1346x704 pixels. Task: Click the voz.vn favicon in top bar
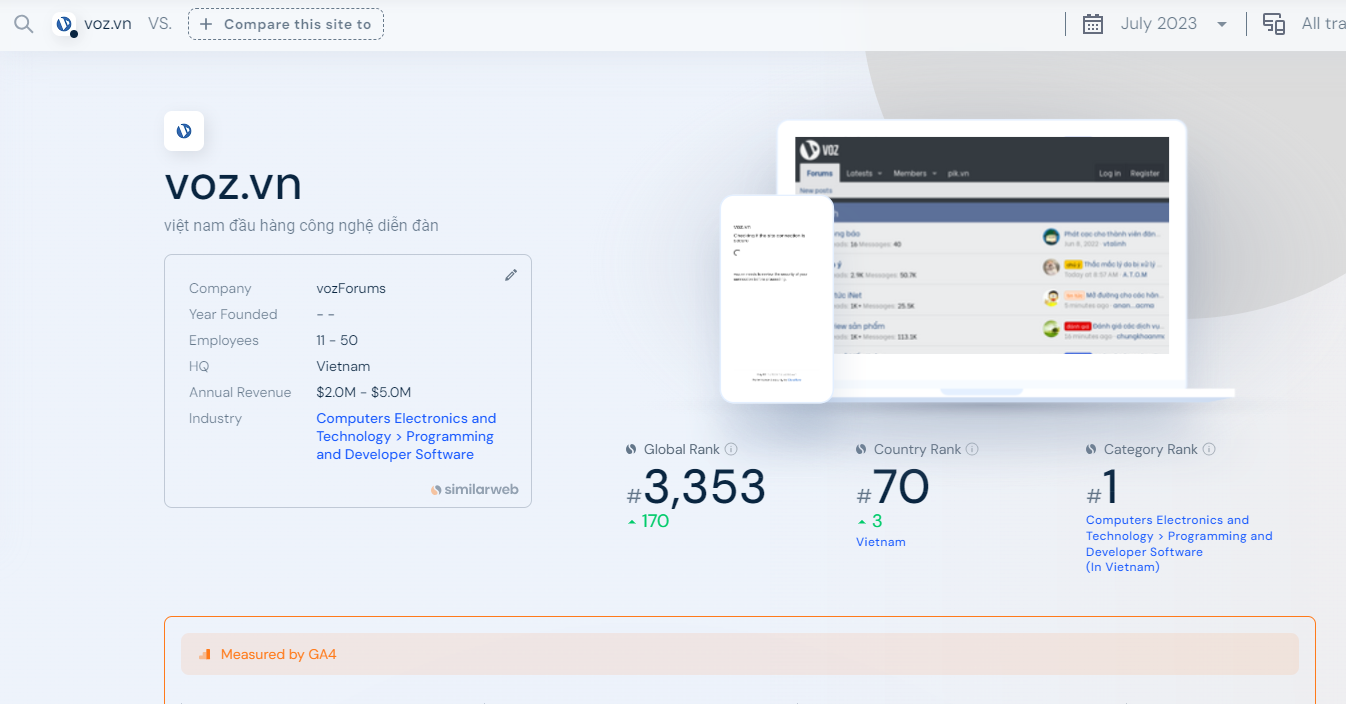tap(65, 24)
